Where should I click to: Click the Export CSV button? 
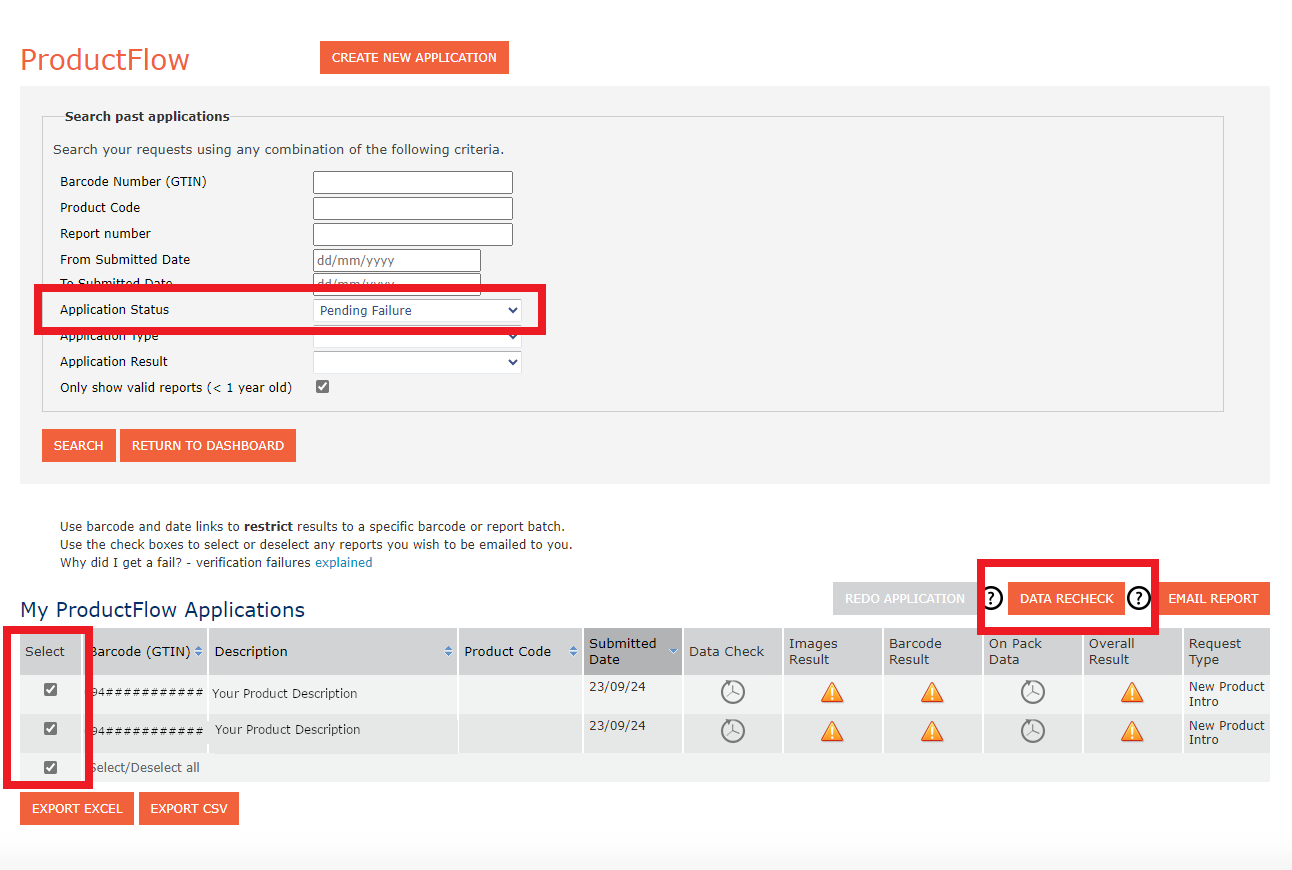[x=189, y=809]
